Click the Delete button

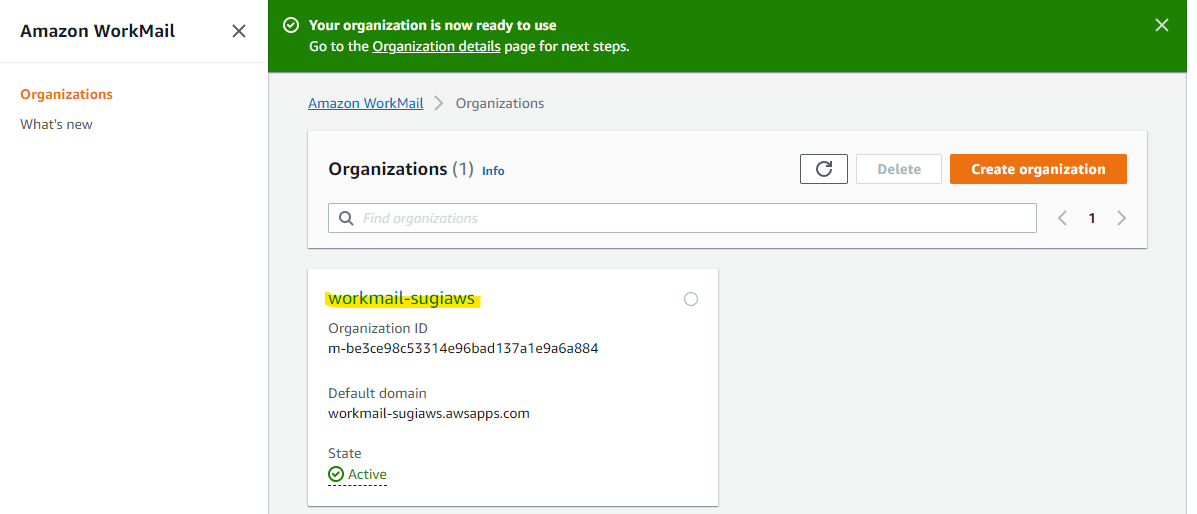click(x=899, y=169)
